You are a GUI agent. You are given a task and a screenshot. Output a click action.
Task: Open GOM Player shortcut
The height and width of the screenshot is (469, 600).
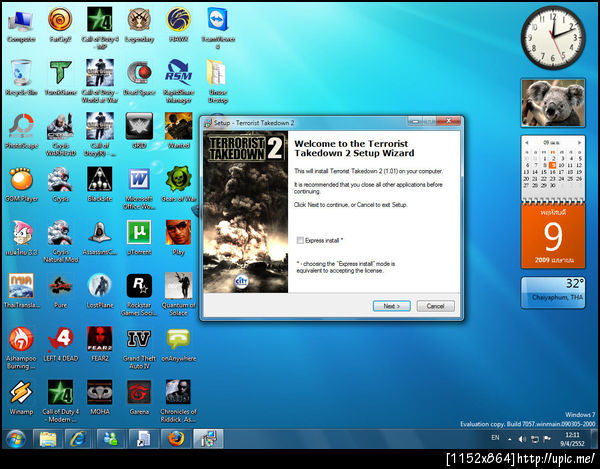click(x=21, y=185)
